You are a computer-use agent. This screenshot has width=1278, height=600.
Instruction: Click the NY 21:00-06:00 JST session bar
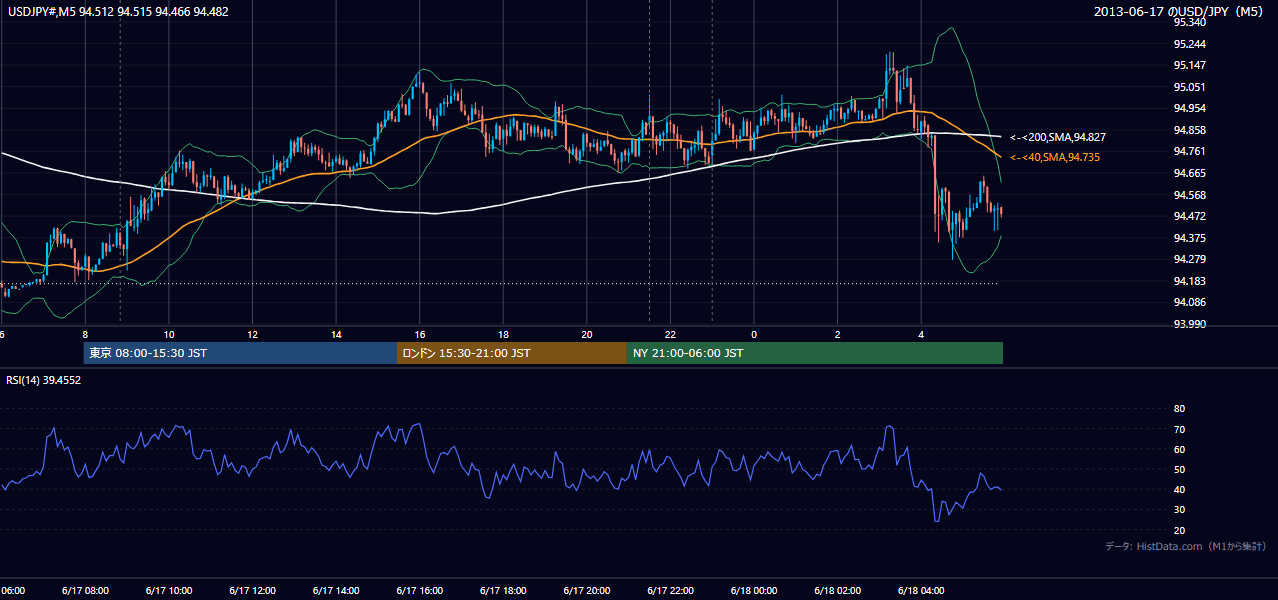coord(815,353)
